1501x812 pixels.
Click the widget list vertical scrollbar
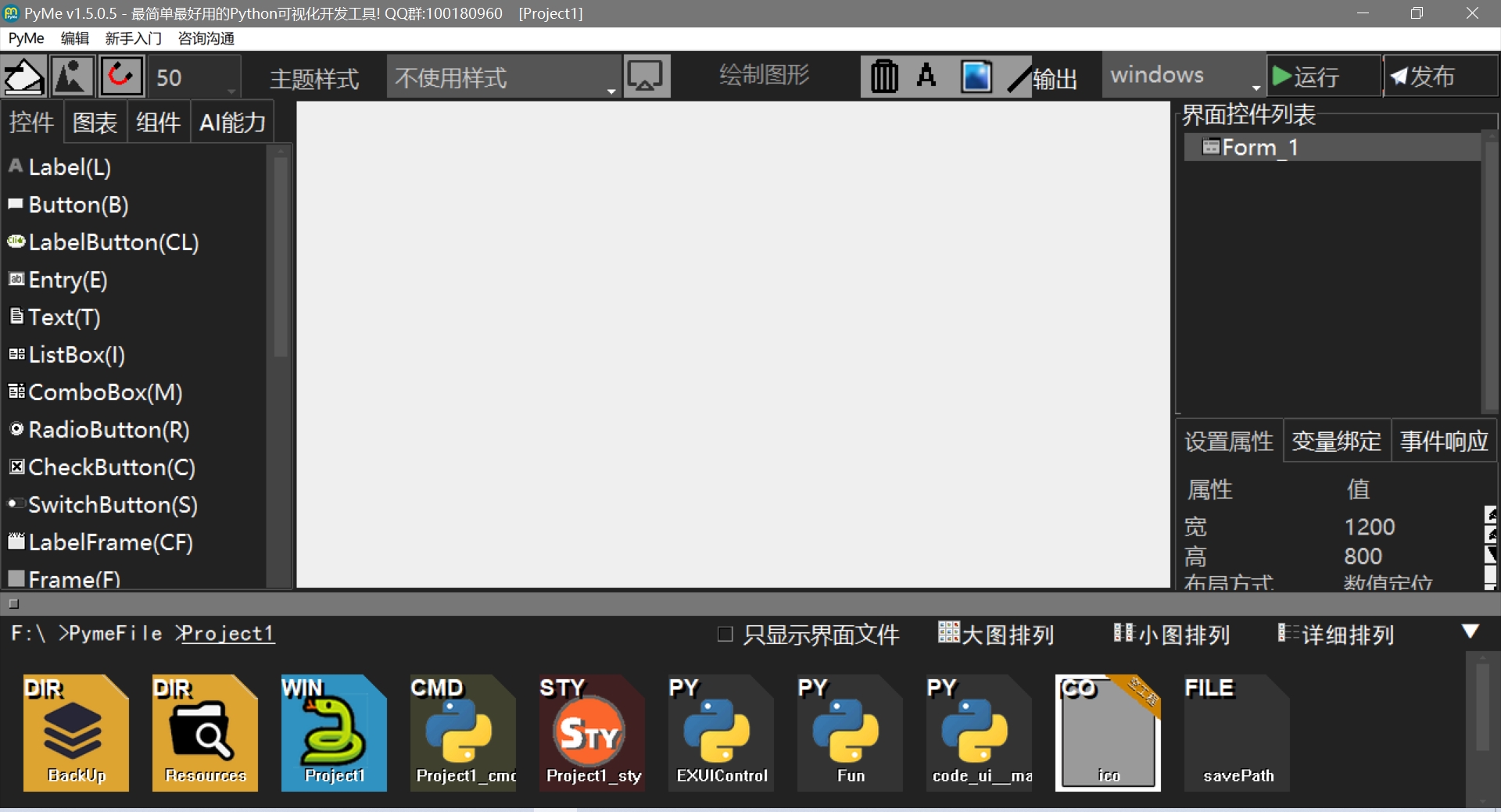[x=280, y=258]
